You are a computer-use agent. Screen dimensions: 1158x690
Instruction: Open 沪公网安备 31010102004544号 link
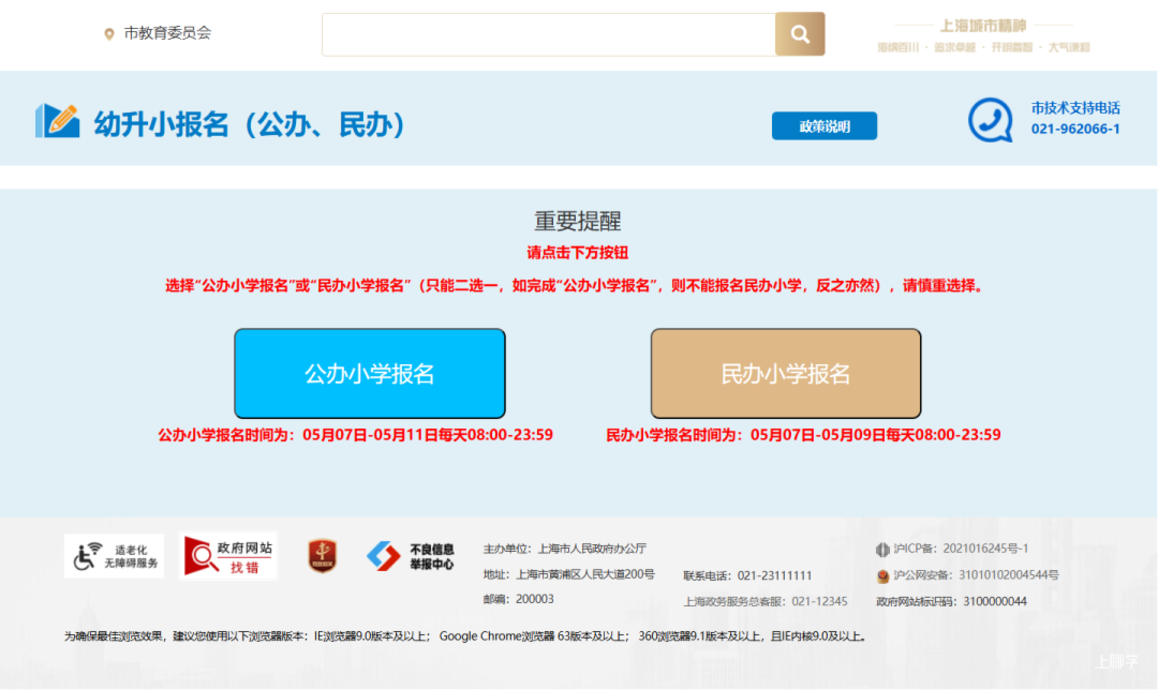(x=976, y=575)
